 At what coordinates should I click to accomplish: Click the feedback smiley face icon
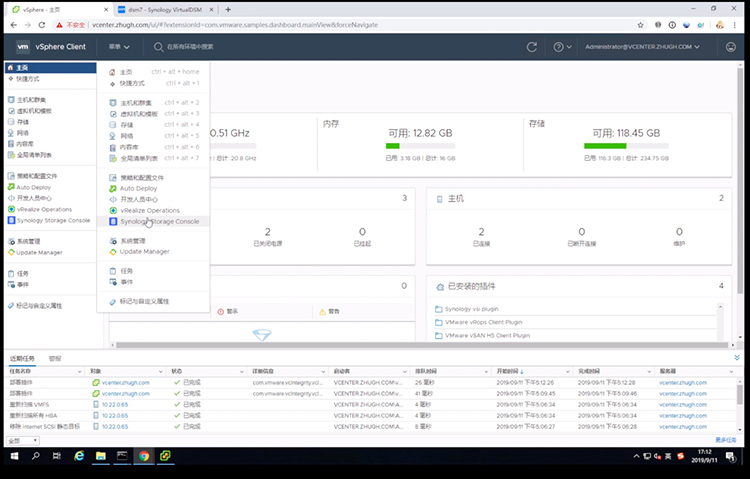point(730,47)
